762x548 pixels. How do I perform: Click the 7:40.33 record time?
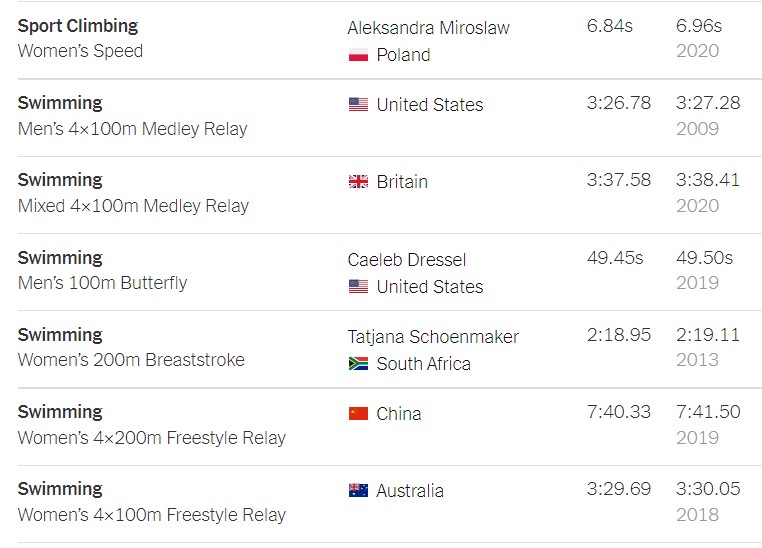click(x=618, y=412)
